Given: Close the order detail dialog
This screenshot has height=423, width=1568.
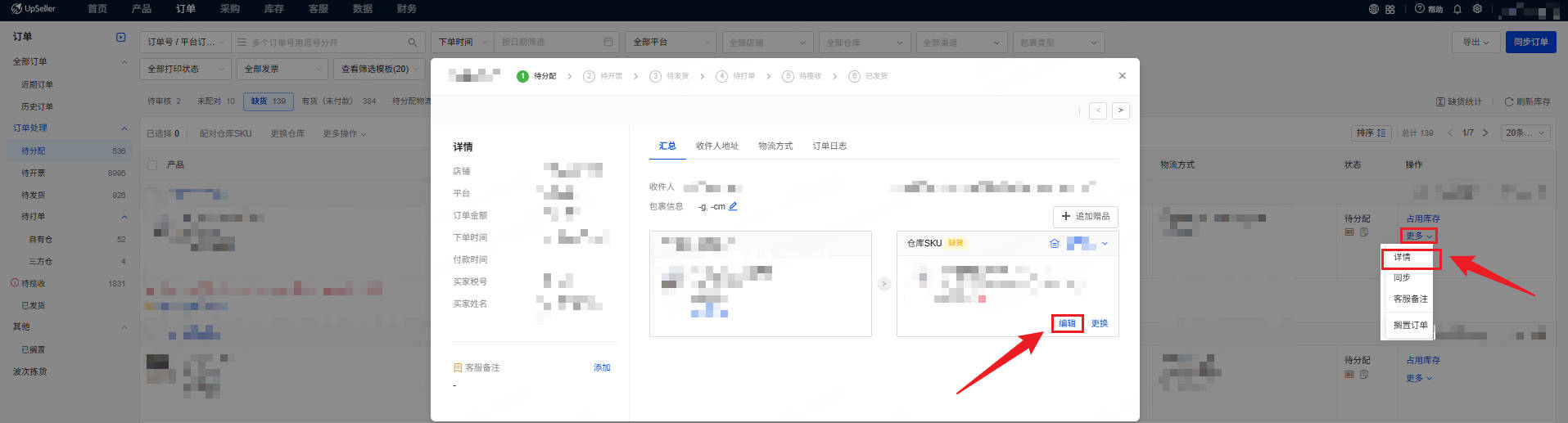Looking at the screenshot, I should pos(1122,76).
